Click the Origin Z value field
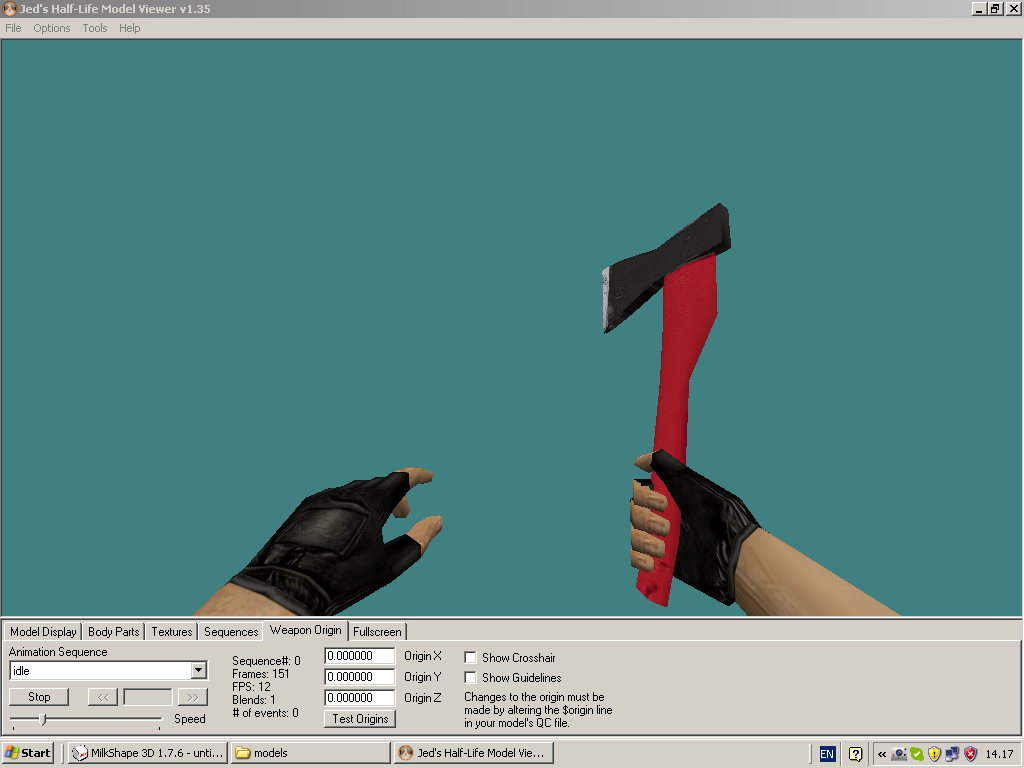The height and width of the screenshot is (768, 1024). (360, 697)
